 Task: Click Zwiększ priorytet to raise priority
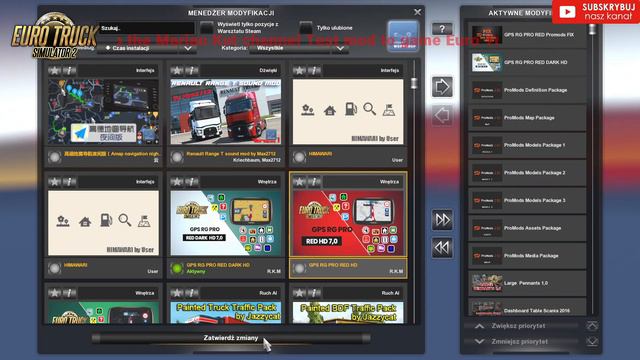522,326
